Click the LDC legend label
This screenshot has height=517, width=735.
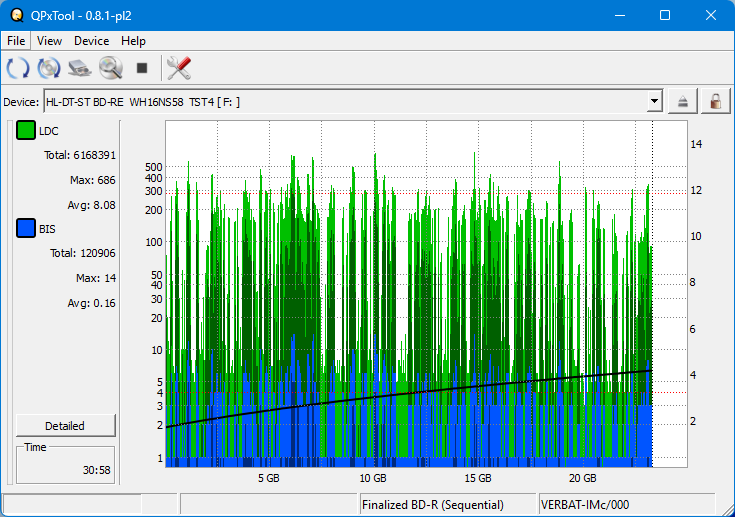(49, 131)
